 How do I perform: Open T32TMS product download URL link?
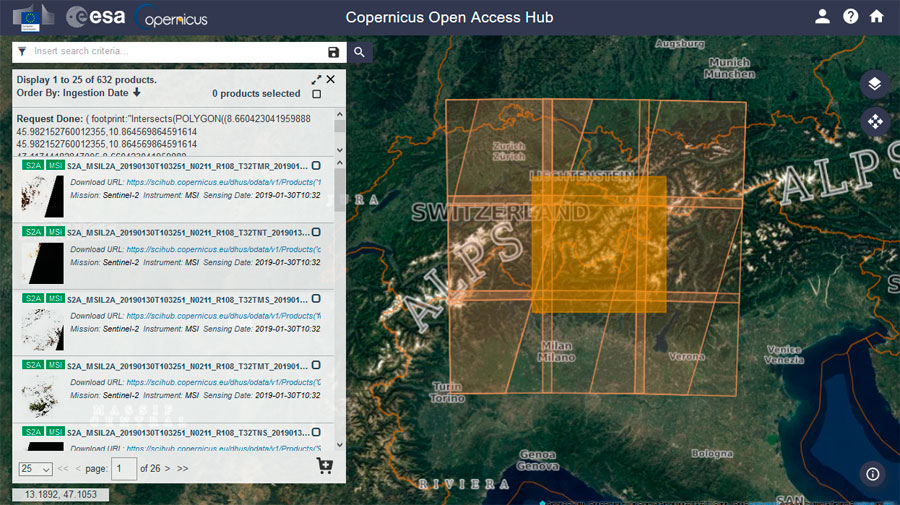[224, 316]
